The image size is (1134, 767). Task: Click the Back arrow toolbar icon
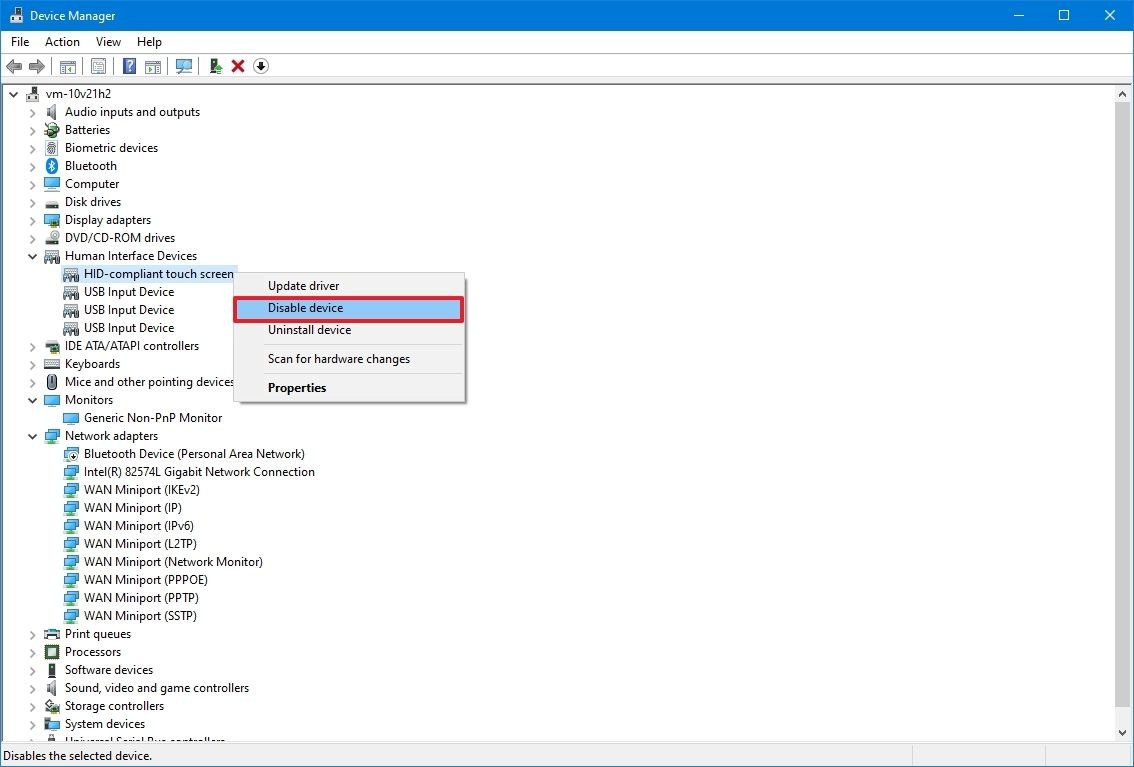pyautogui.click(x=14, y=67)
